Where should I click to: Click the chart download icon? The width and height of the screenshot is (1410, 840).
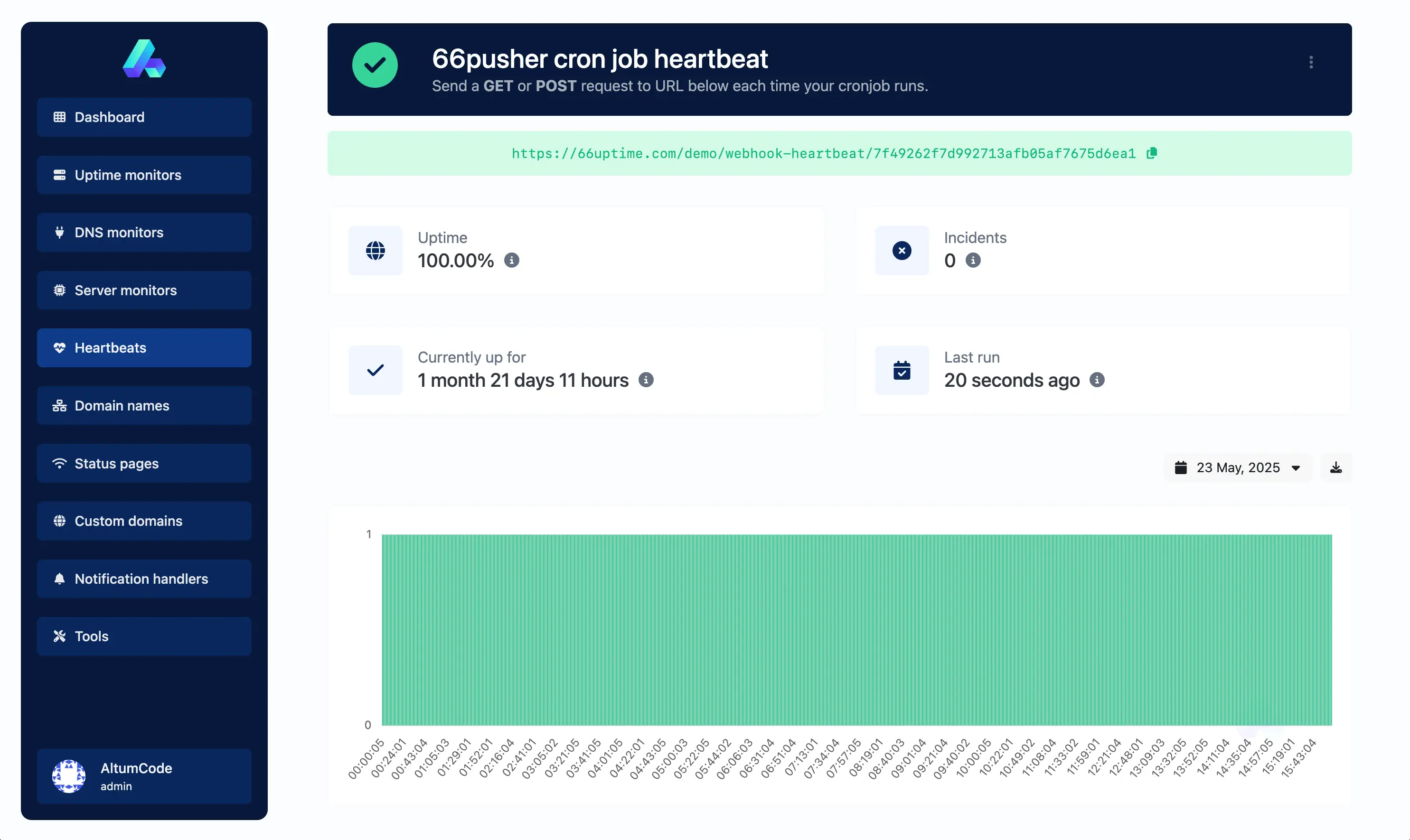tap(1336, 467)
